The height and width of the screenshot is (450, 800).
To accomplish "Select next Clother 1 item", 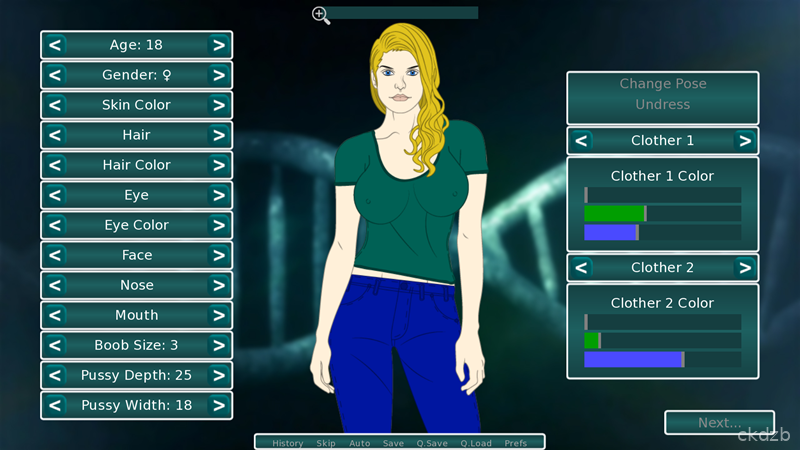I will (745, 141).
